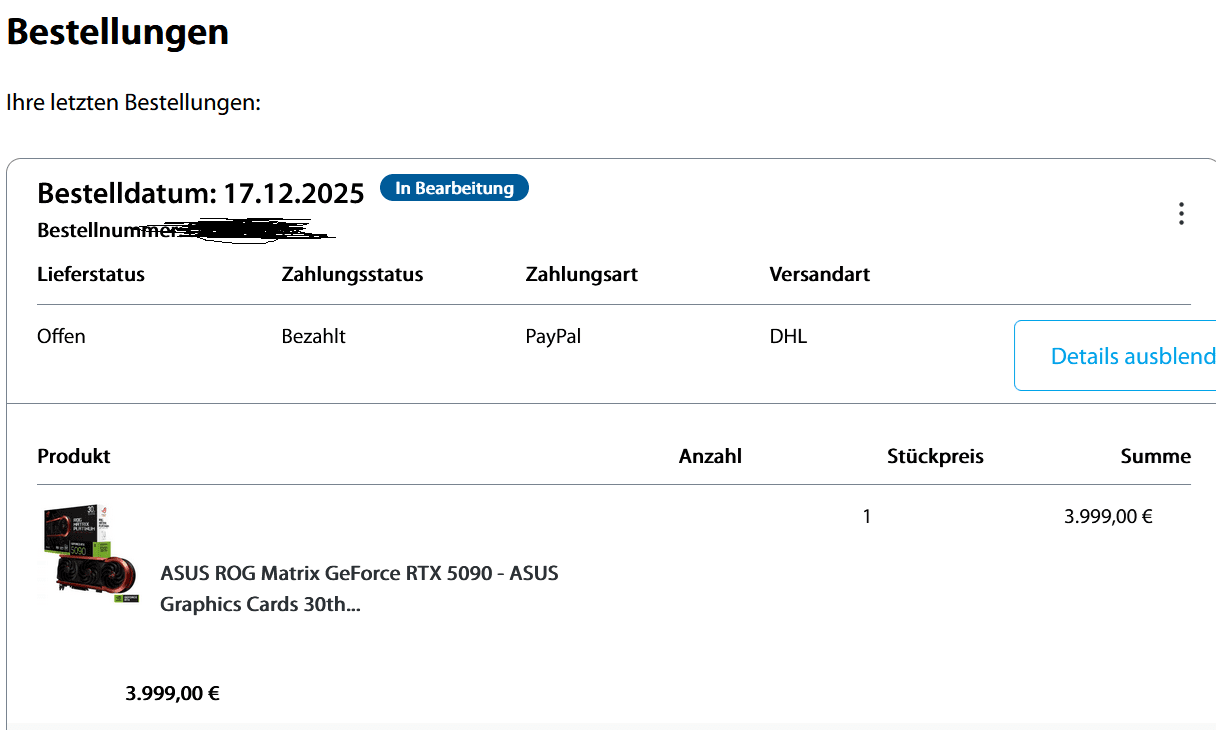Screen dimensions: 1216x730
Task: Click the Zahlungsstatus column header
Action: [x=352, y=274]
